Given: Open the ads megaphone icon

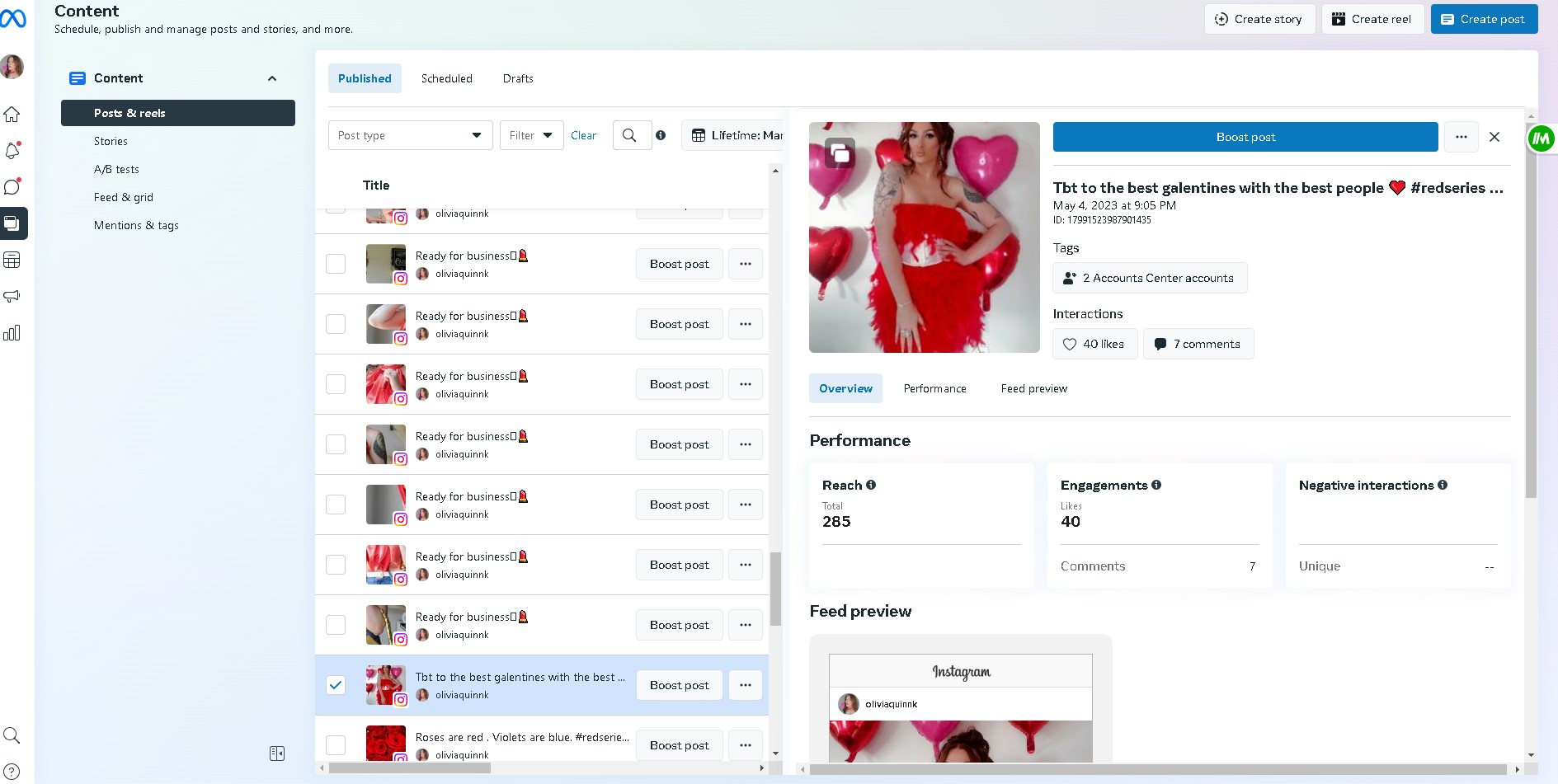Looking at the screenshot, I should pos(12,297).
